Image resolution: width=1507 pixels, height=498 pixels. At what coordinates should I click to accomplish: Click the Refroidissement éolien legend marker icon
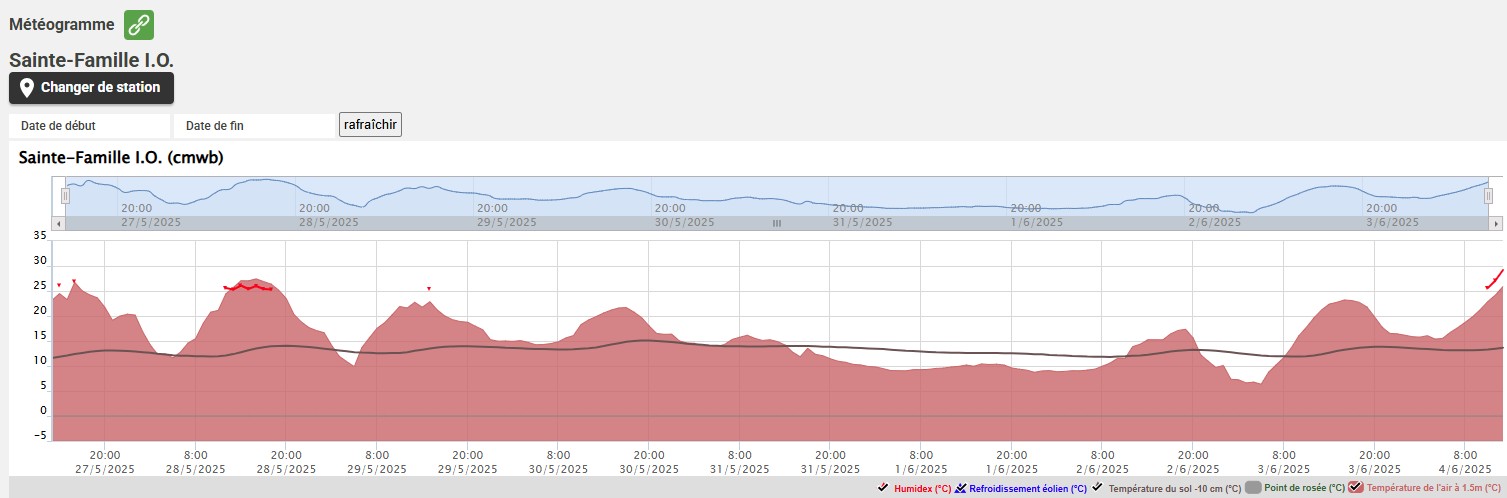[961, 488]
